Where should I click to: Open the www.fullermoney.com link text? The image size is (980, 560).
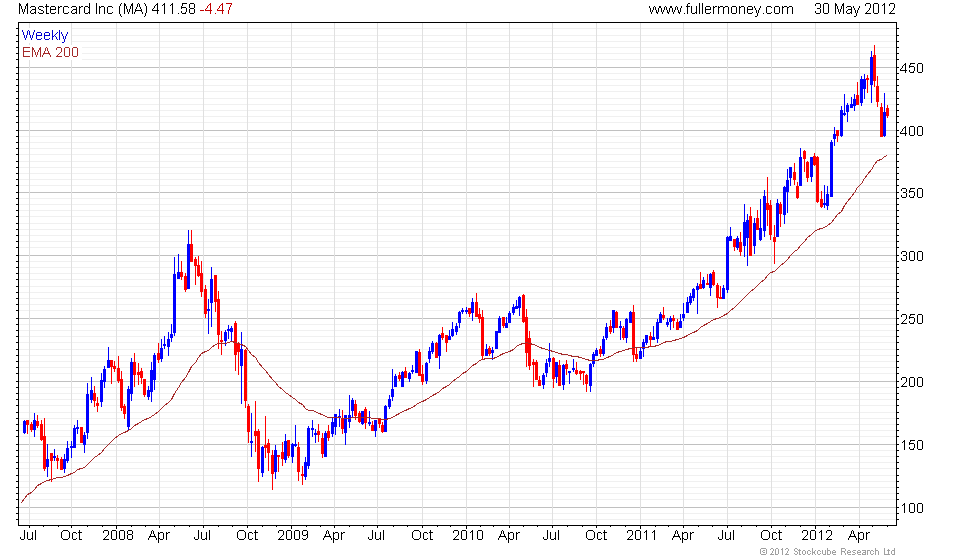point(721,9)
